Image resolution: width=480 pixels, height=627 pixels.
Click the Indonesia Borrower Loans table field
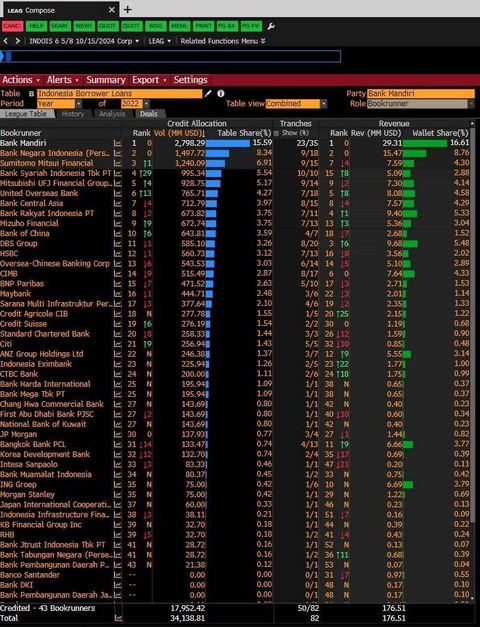tap(120, 94)
